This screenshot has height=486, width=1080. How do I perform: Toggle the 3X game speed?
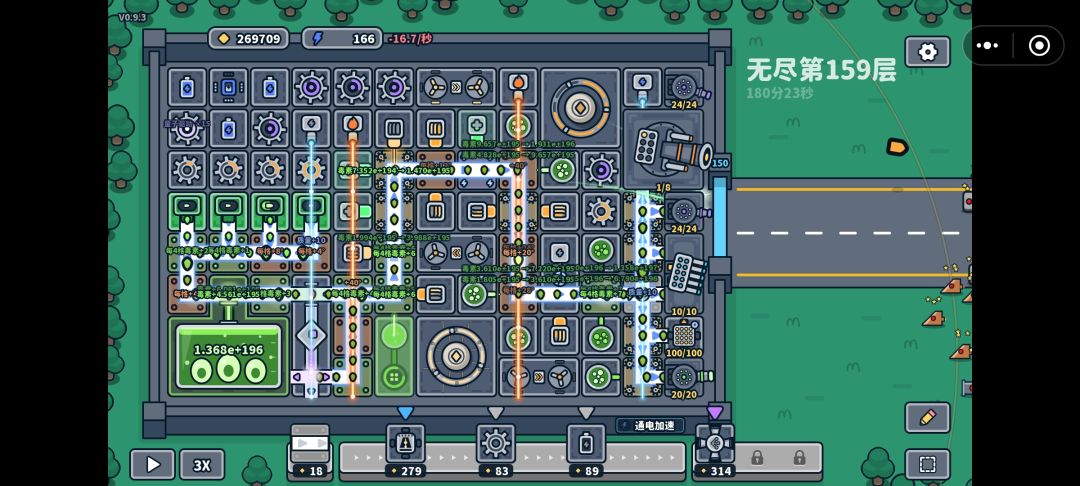(202, 465)
